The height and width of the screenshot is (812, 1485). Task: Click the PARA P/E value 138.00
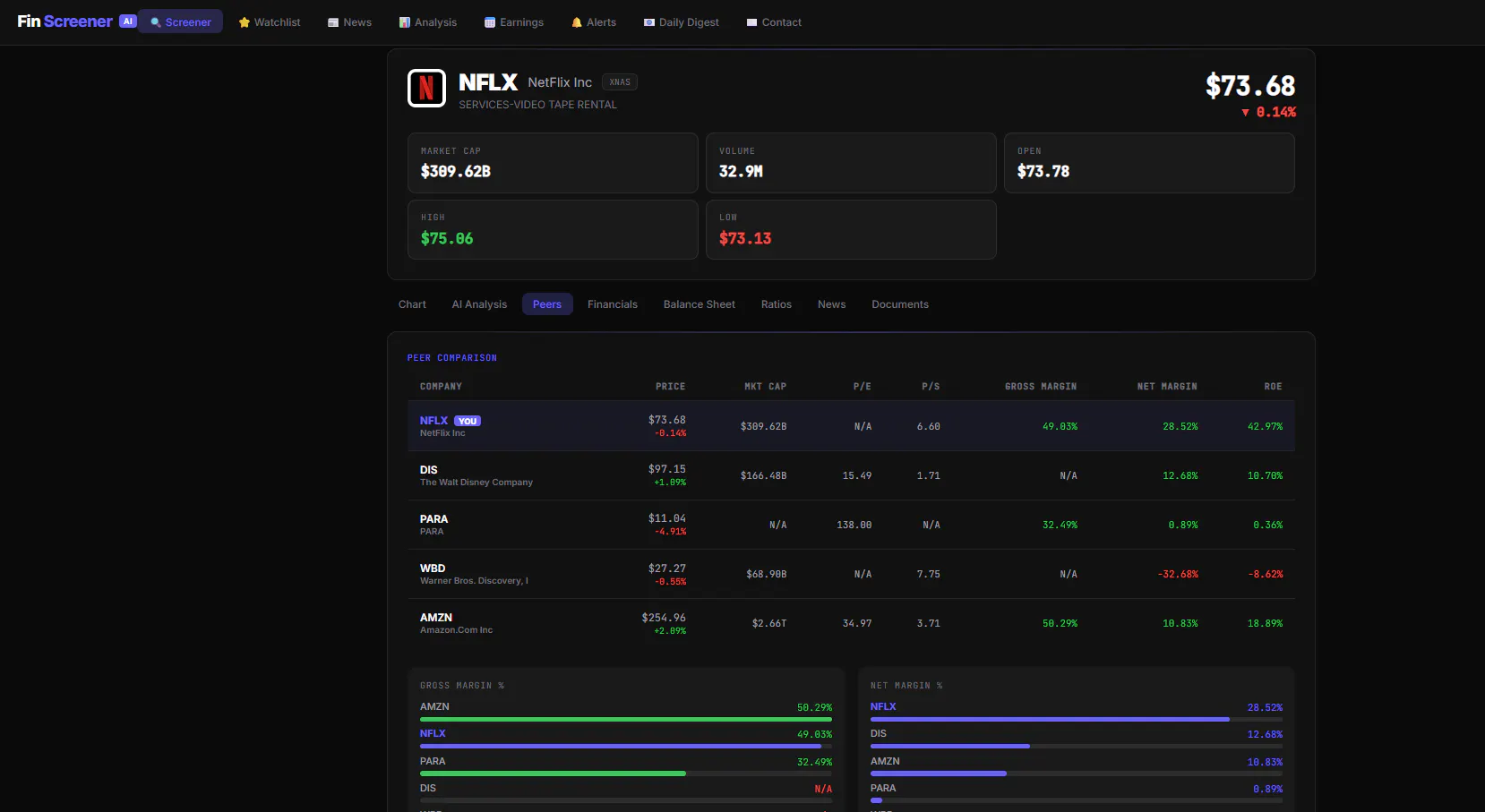pos(854,526)
